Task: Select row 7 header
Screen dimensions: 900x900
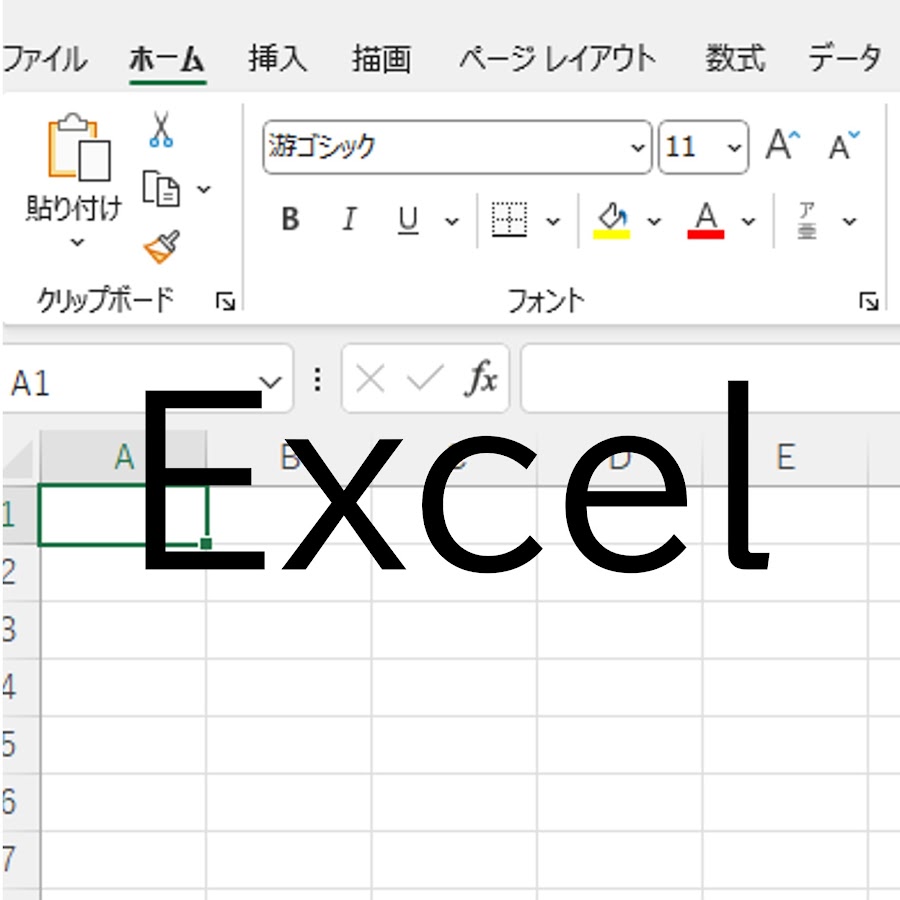Action: click(20, 859)
